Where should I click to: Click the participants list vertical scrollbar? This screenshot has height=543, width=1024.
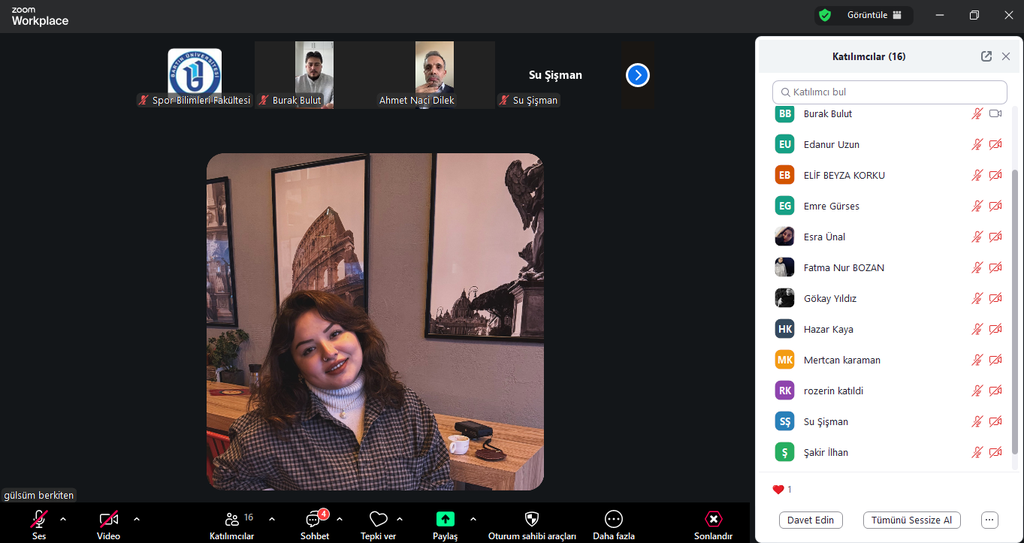pos(1017,300)
